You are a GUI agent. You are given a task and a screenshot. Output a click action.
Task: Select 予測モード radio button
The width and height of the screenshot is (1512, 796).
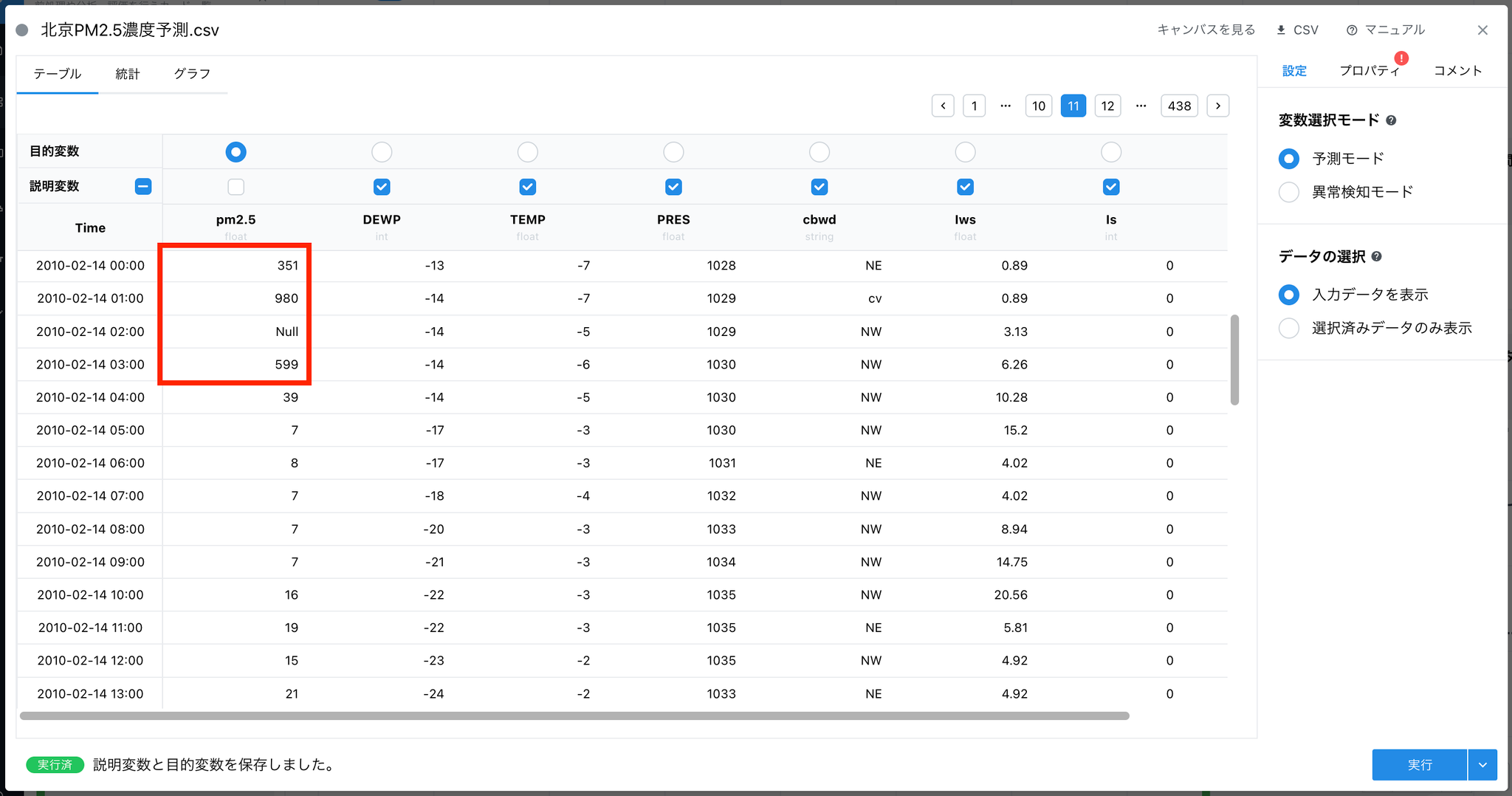click(1289, 159)
